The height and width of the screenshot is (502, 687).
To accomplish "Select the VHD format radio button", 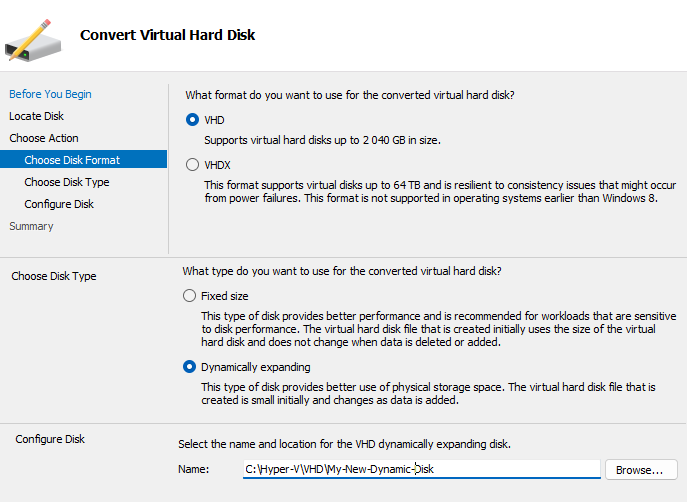I will pyautogui.click(x=192, y=120).
